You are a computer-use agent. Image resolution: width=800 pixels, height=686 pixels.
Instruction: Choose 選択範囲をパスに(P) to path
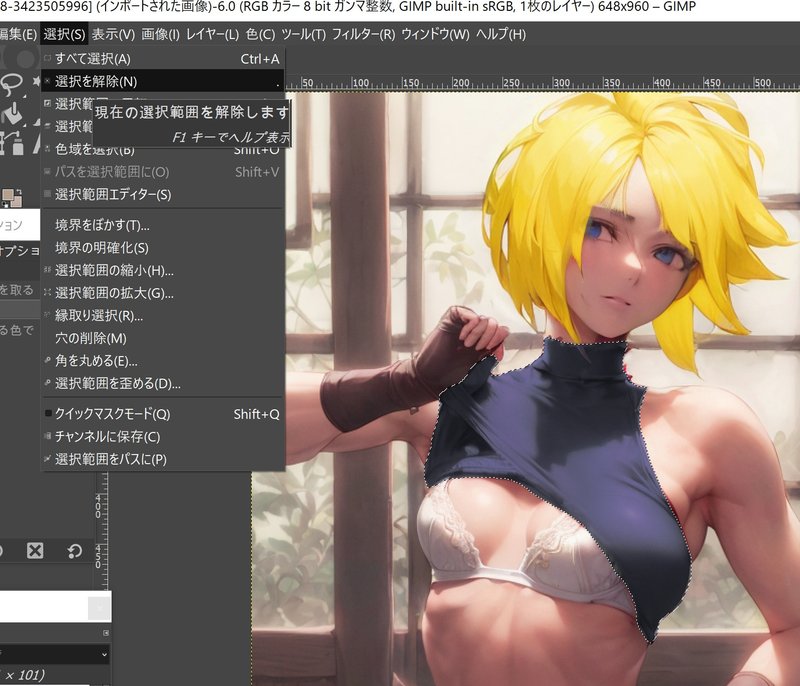coord(162,459)
